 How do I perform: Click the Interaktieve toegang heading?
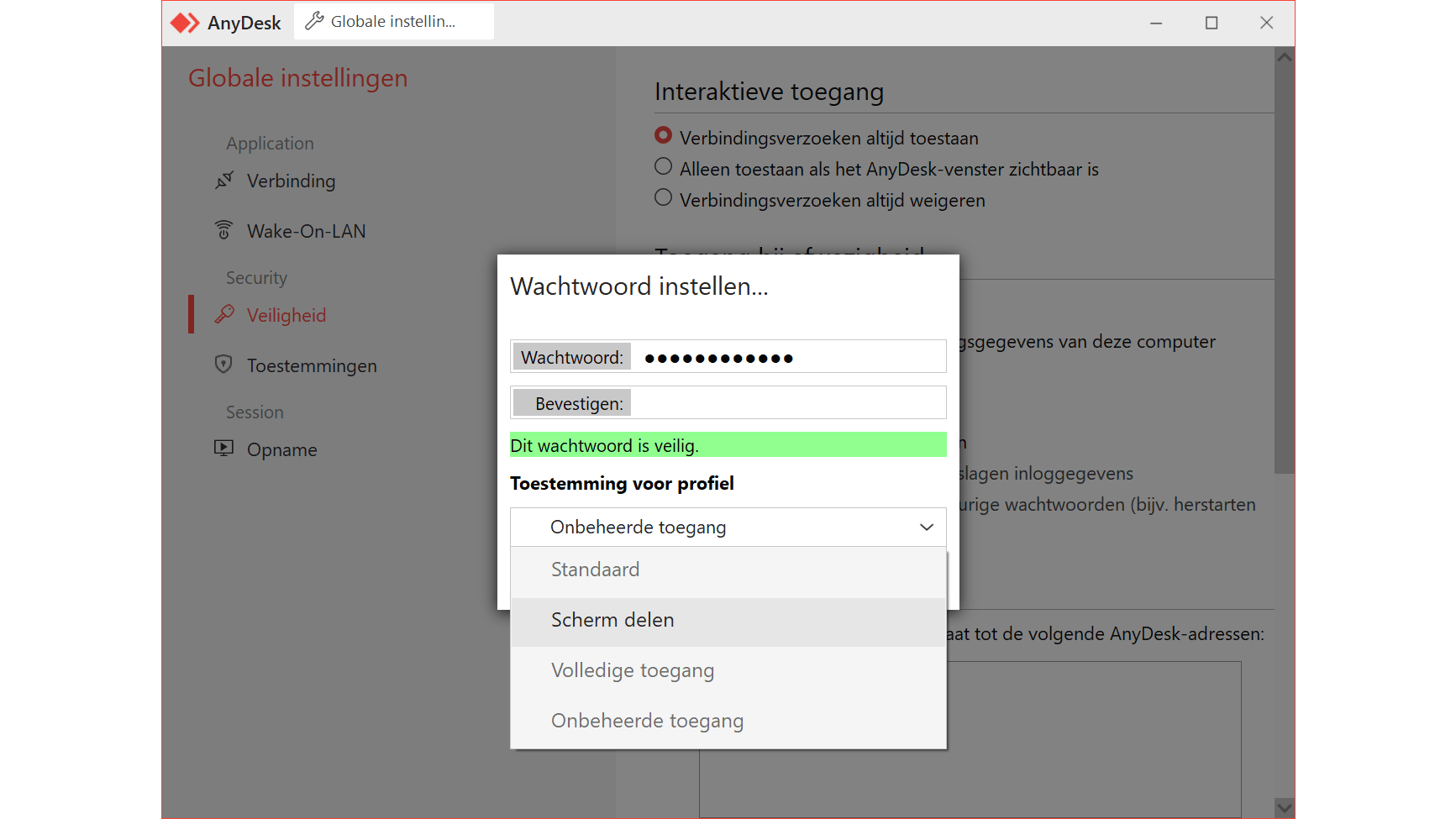coord(769,92)
